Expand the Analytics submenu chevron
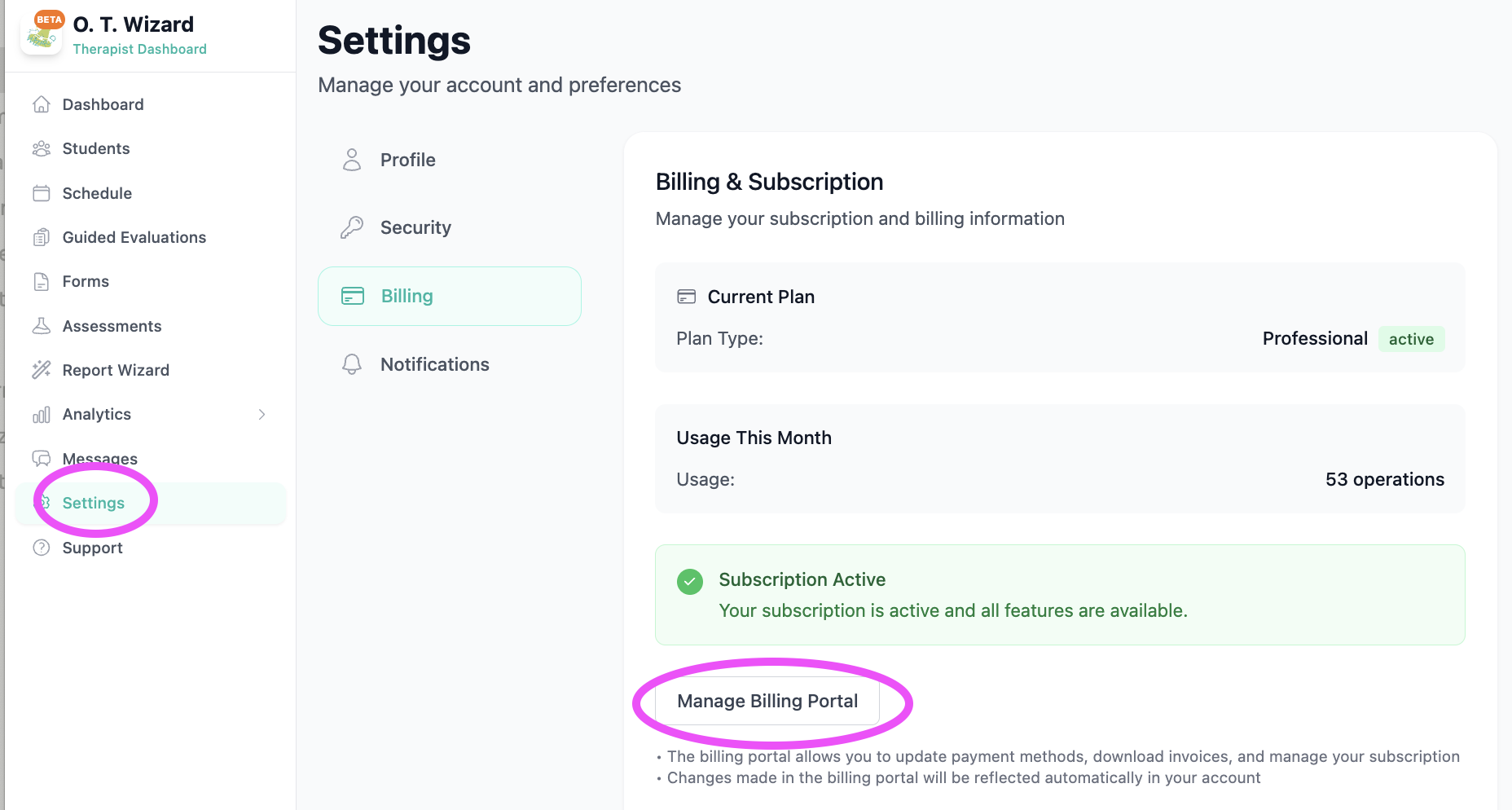This screenshot has height=810, width=1512. coord(262,414)
